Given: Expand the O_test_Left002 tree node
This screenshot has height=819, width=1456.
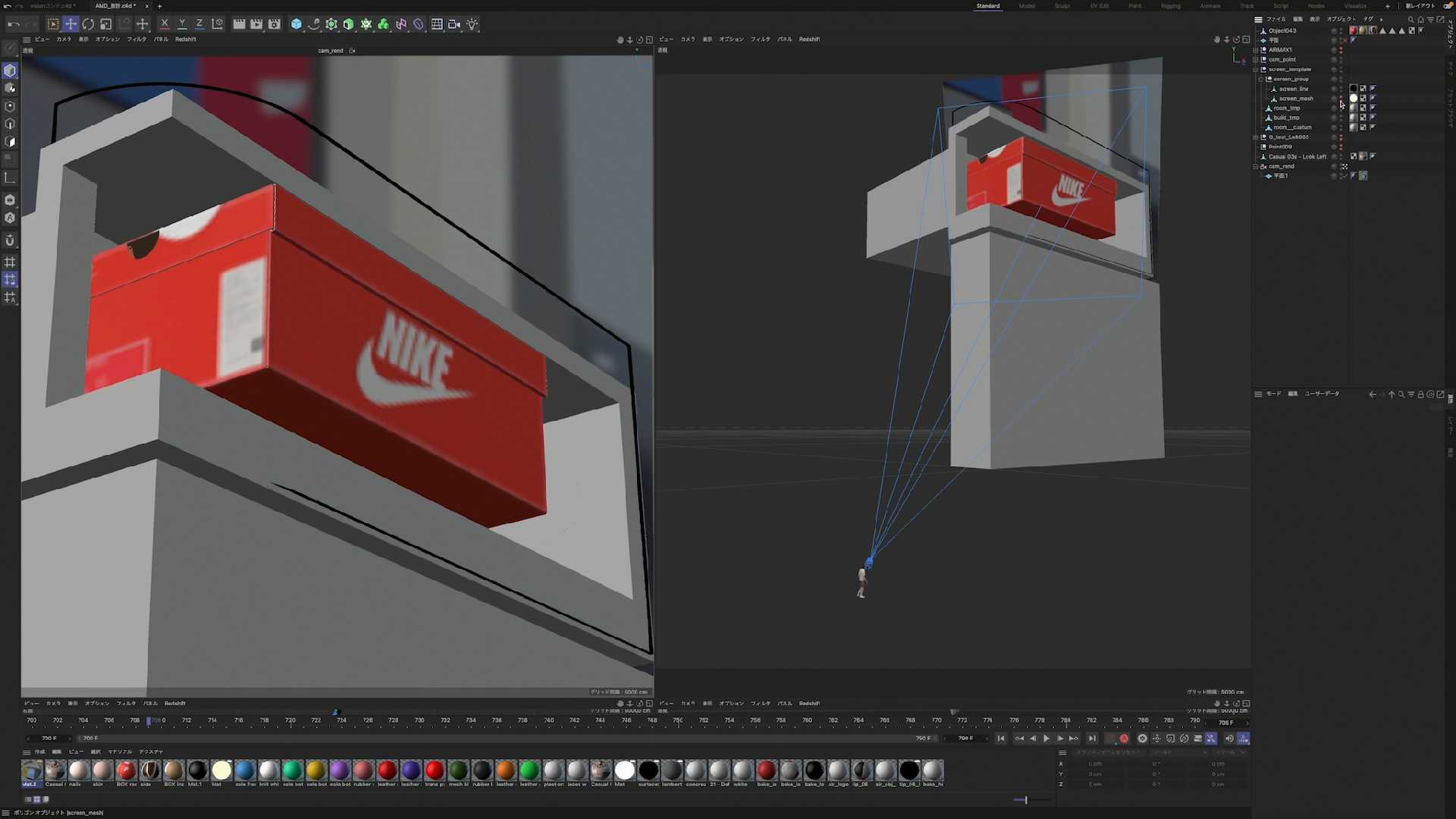Looking at the screenshot, I should click(x=1256, y=137).
